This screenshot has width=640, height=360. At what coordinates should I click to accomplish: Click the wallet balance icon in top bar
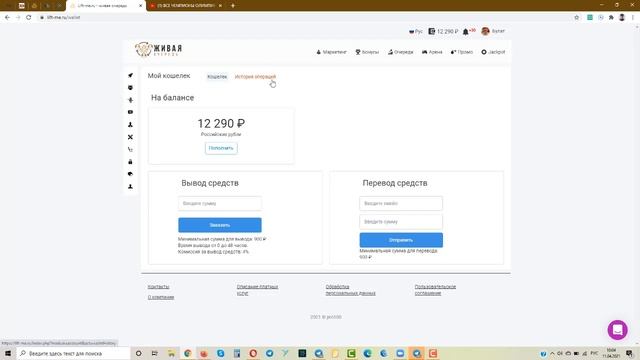coord(431,31)
